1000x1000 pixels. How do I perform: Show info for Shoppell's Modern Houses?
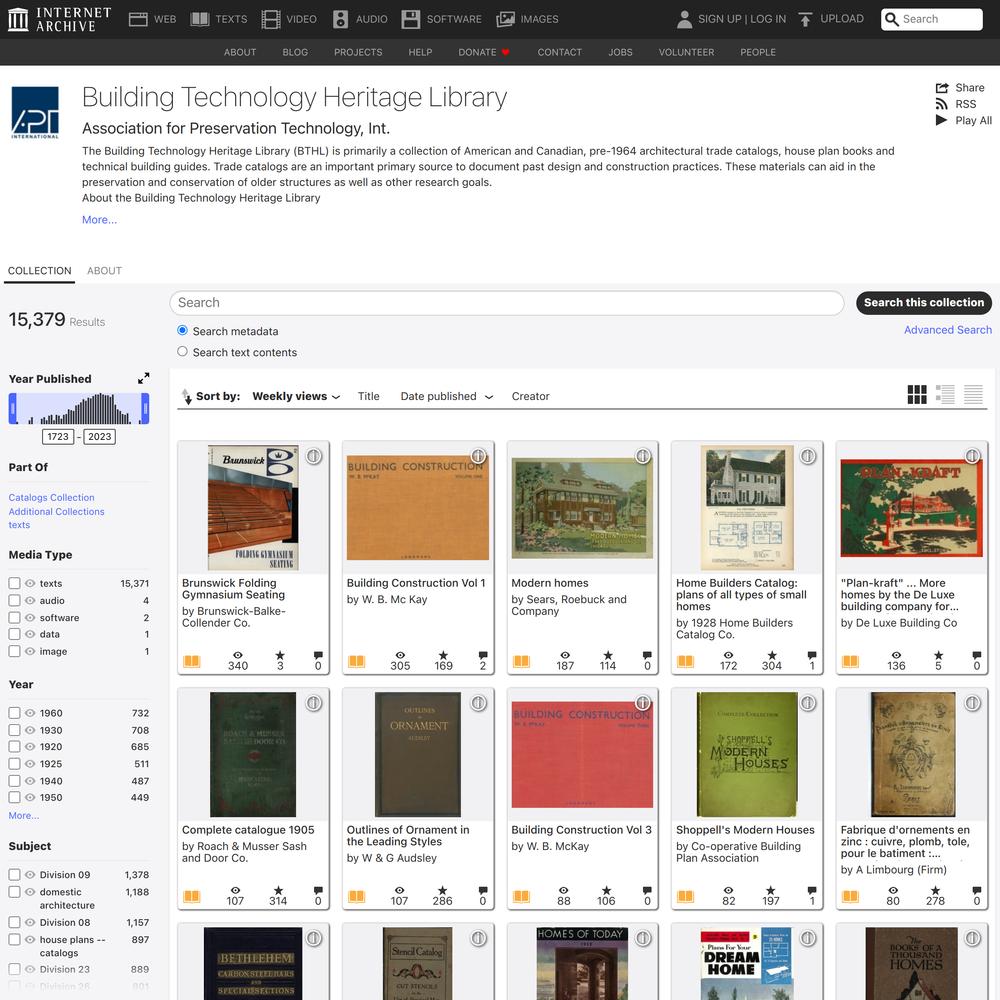[x=808, y=703]
